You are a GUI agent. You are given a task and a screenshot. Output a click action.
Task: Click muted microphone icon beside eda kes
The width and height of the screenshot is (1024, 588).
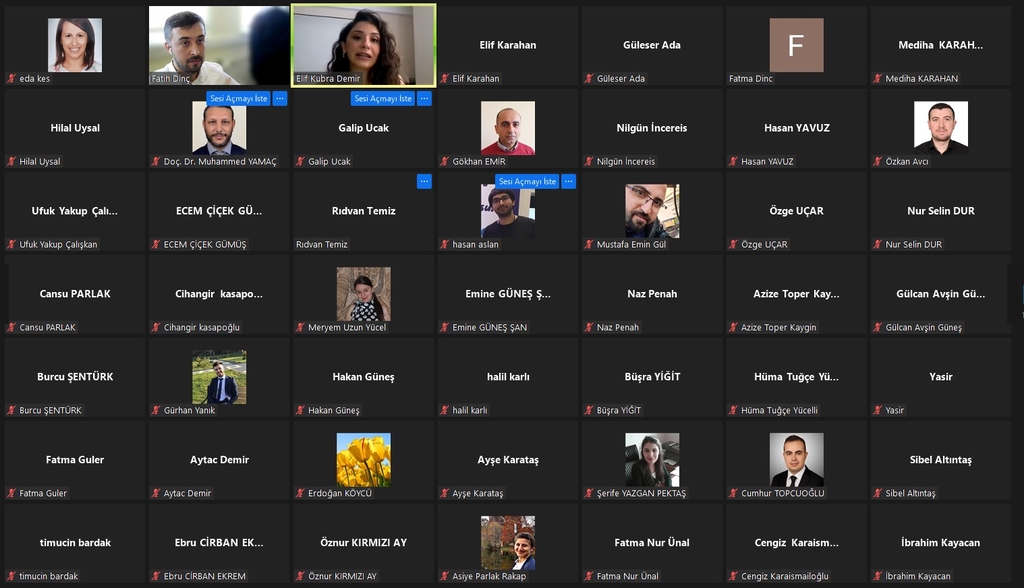pos(12,78)
